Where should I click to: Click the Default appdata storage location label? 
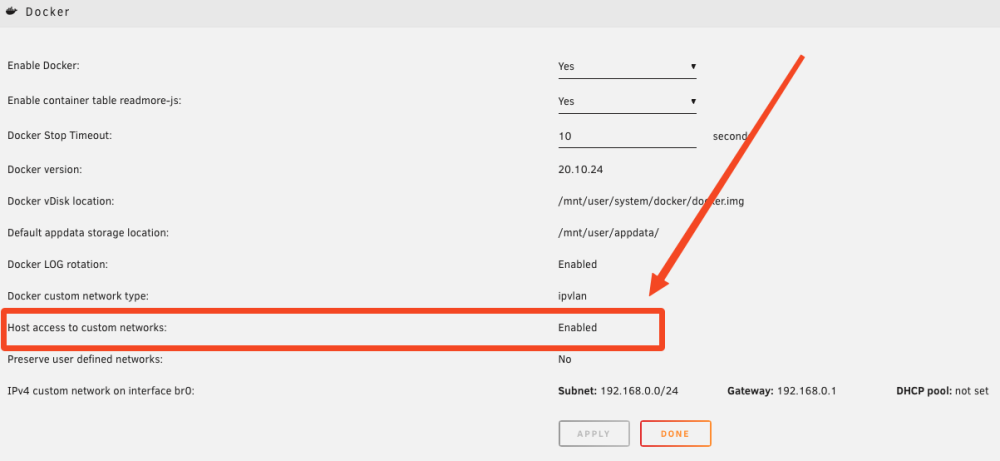[x=88, y=233]
